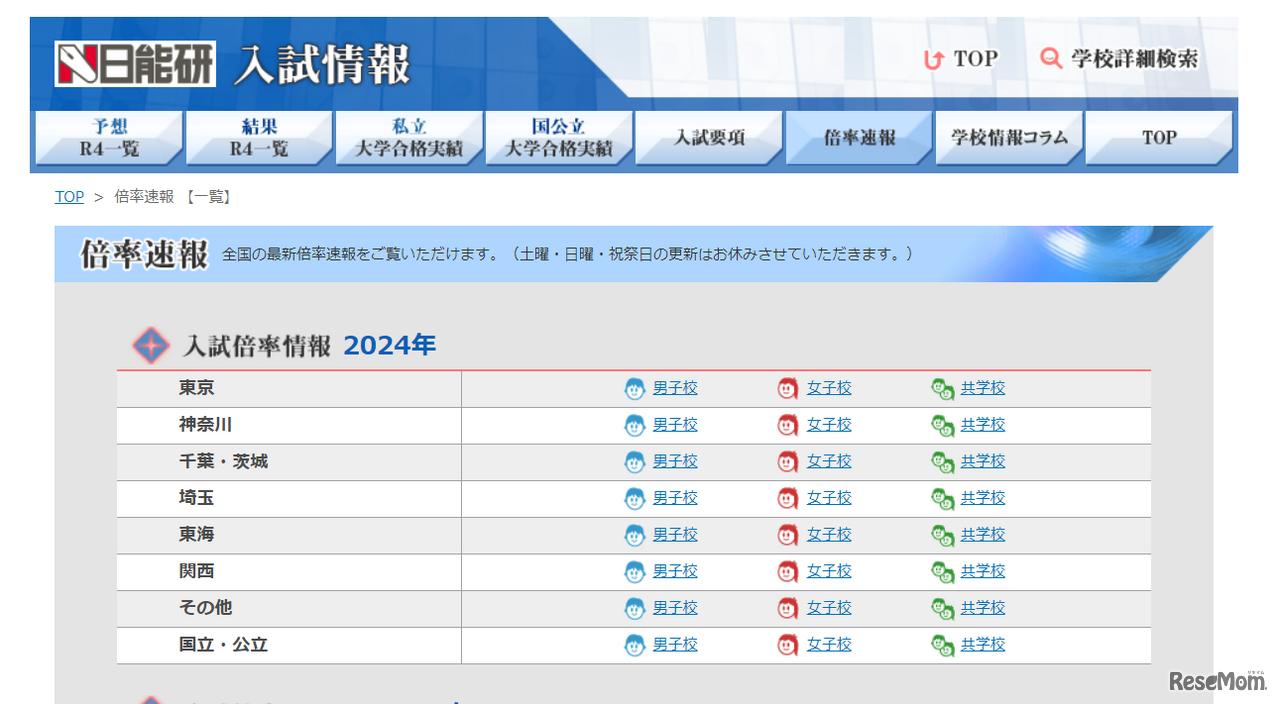Click the Nichinoken logo
The height and width of the screenshot is (704, 1280).
pyautogui.click(x=135, y=65)
